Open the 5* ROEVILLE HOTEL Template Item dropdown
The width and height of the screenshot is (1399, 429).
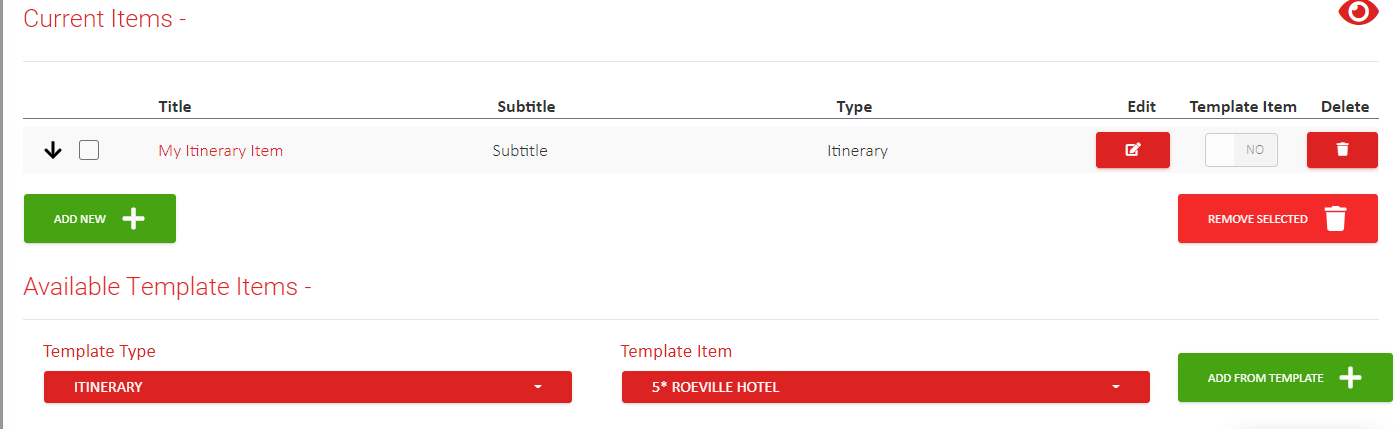pyautogui.click(x=886, y=387)
